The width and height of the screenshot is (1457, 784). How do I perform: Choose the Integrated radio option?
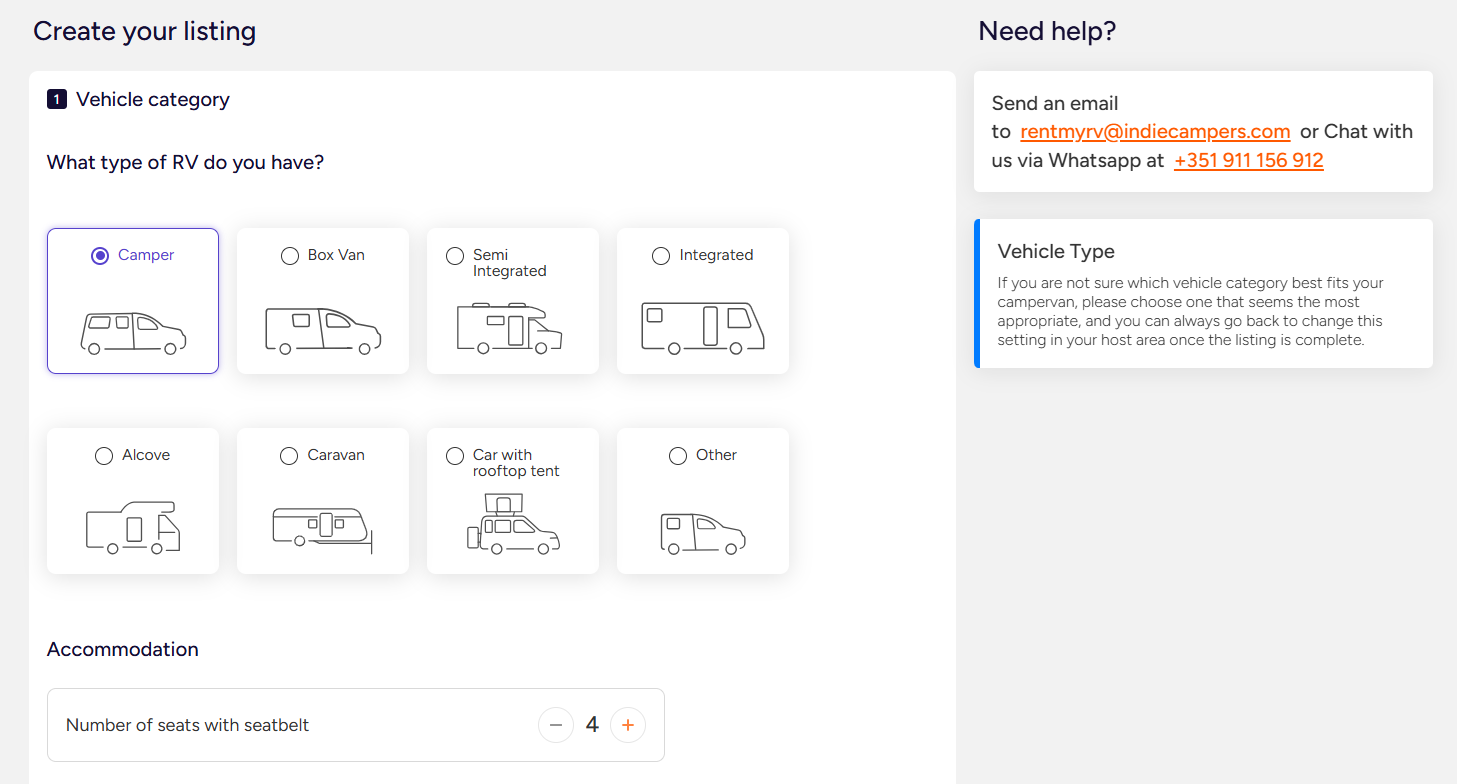tap(661, 256)
